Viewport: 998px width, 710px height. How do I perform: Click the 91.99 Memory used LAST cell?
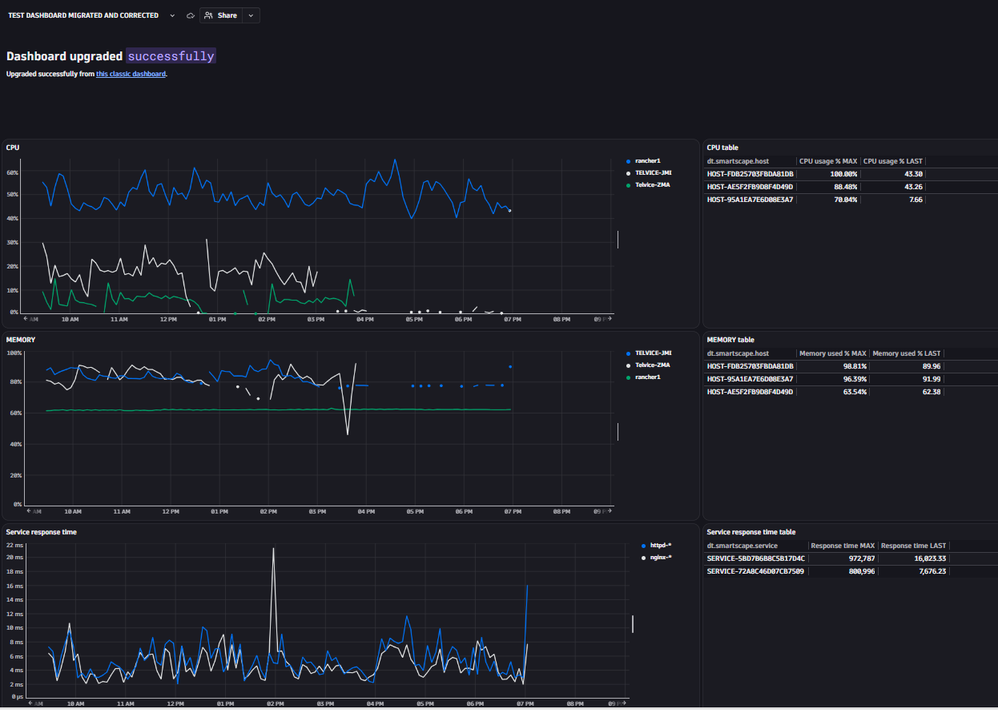(931, 379)
